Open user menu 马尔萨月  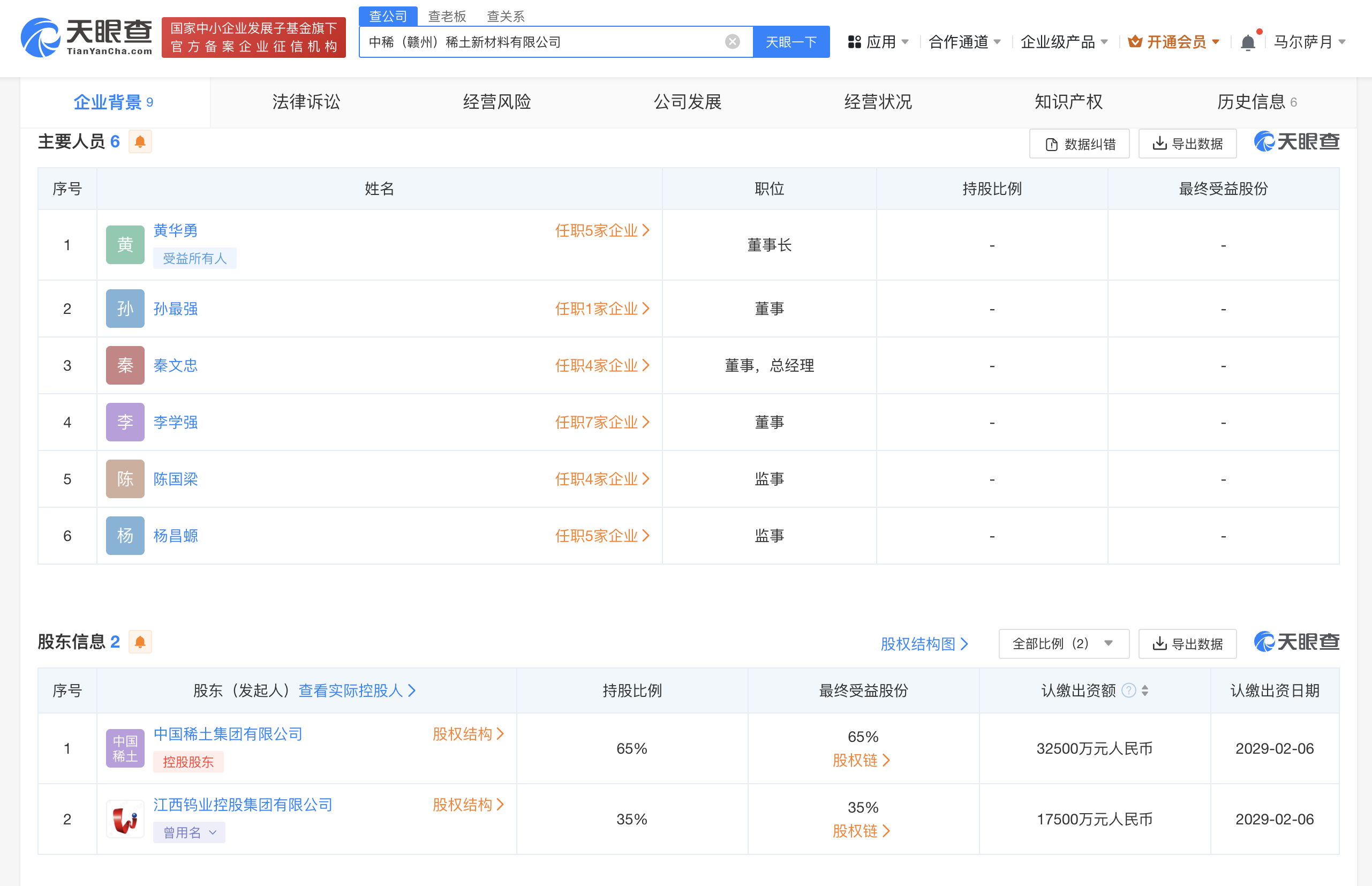1309,42
